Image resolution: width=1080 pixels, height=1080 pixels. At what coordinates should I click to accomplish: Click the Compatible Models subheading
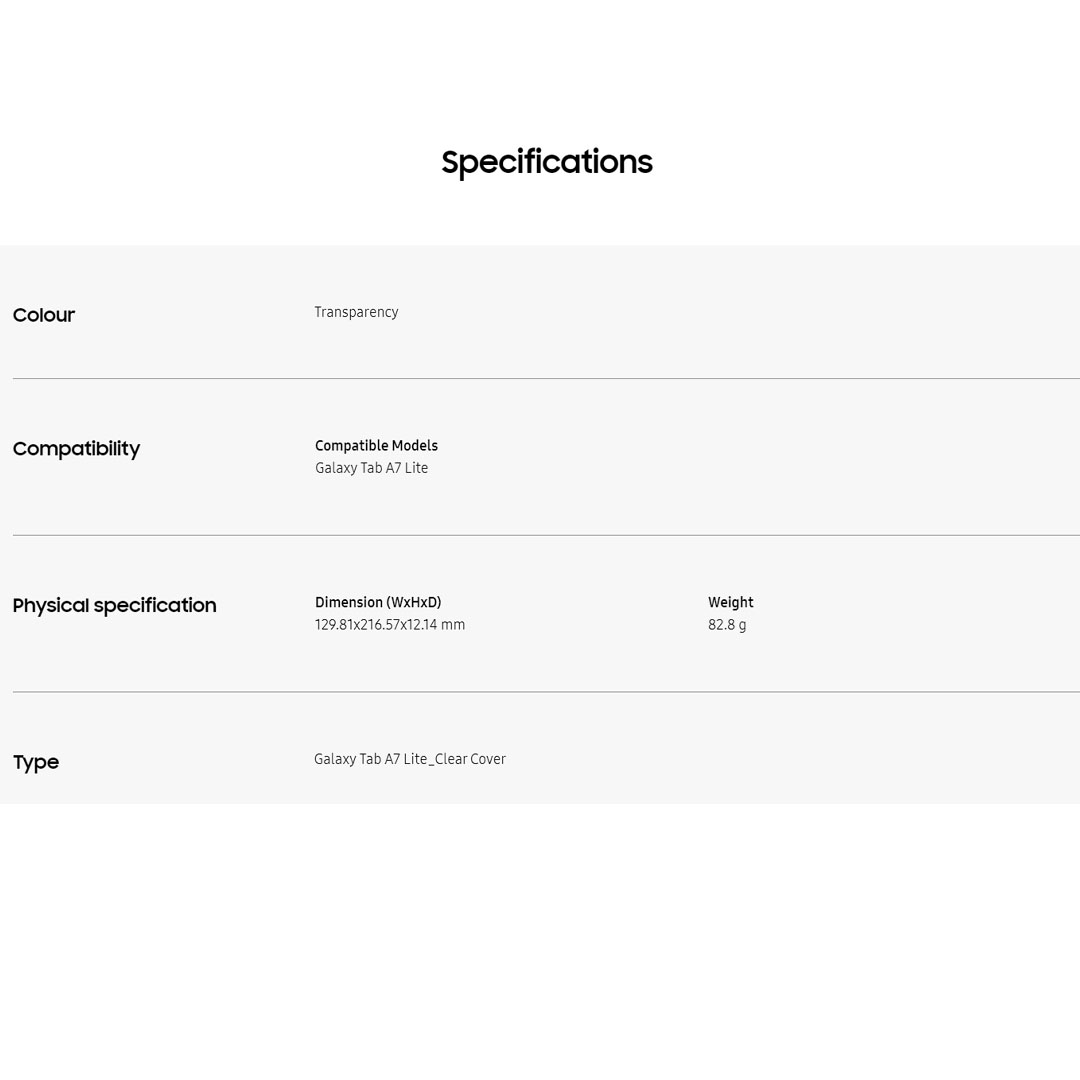376,446
